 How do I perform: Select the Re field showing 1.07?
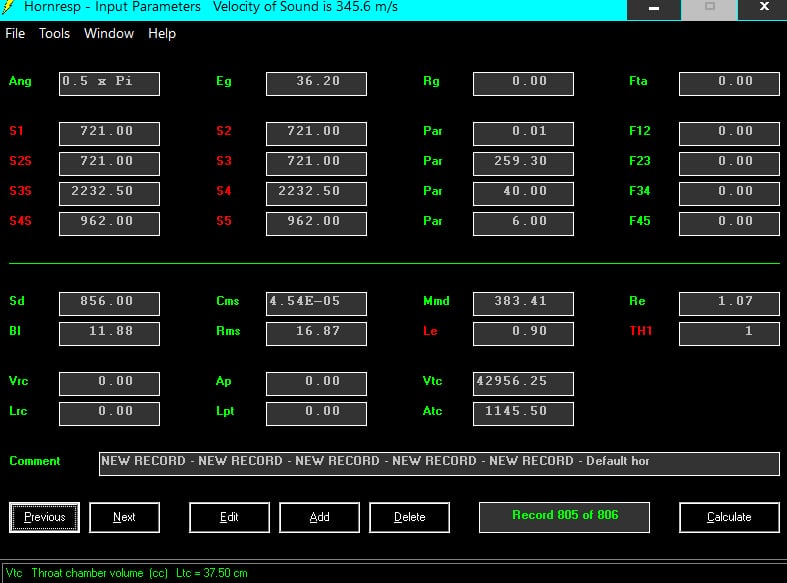[x=729, y=304]
